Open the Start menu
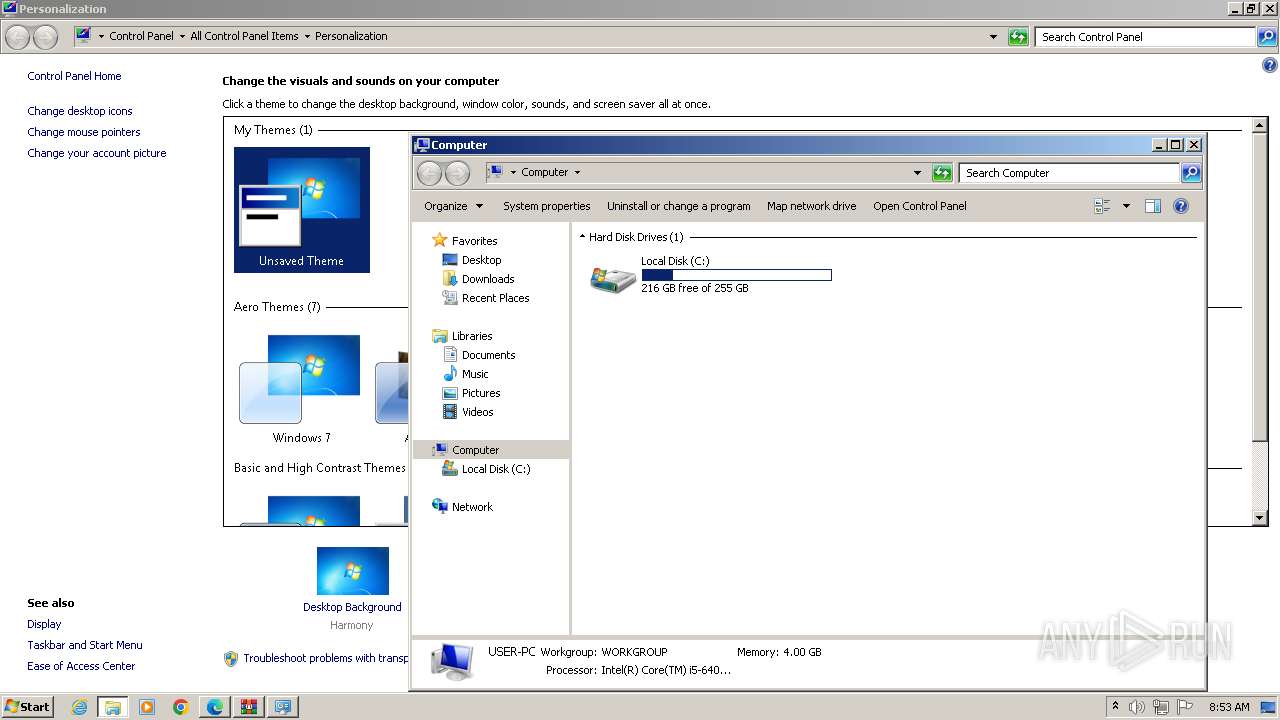 tap(27, 707)
